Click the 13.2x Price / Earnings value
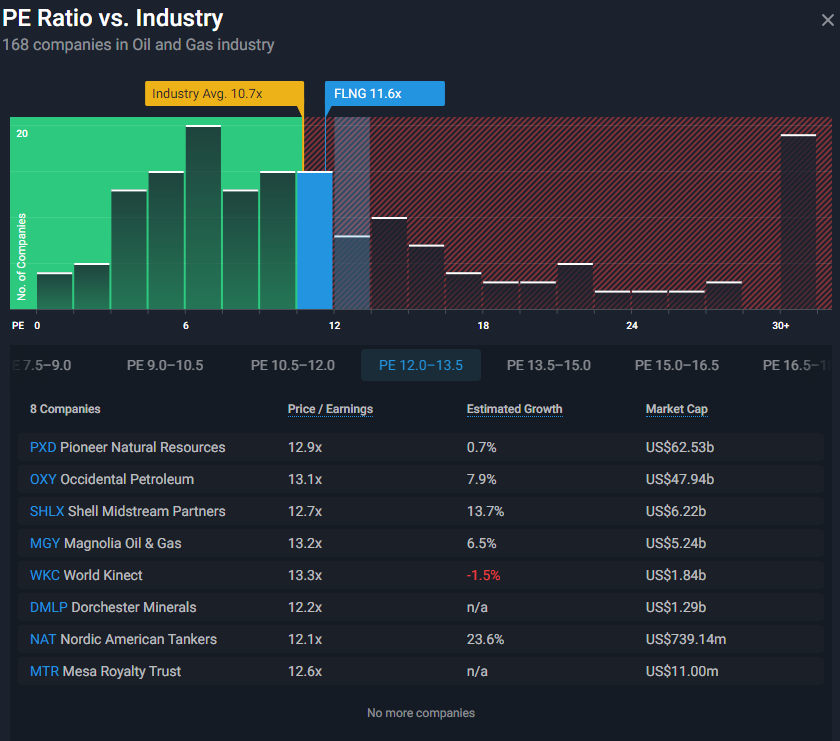 coord(305,543)
